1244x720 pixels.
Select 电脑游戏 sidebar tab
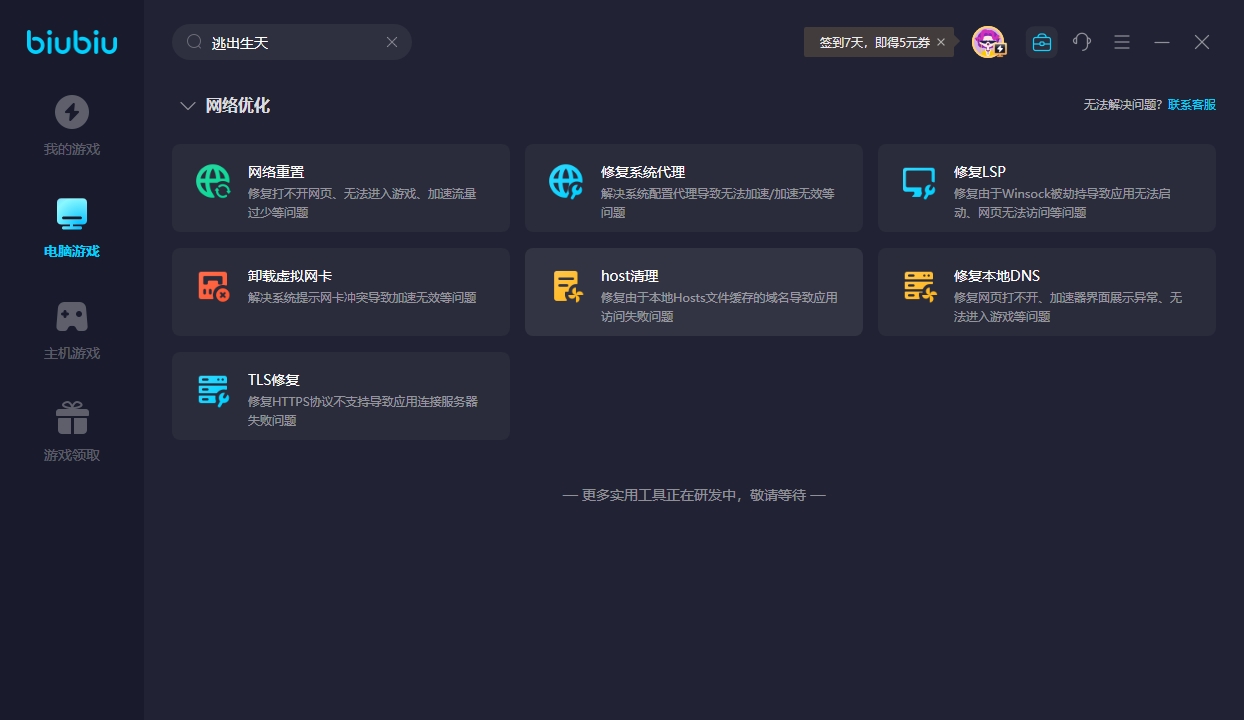pyautogui.click(x=72, y=227)
